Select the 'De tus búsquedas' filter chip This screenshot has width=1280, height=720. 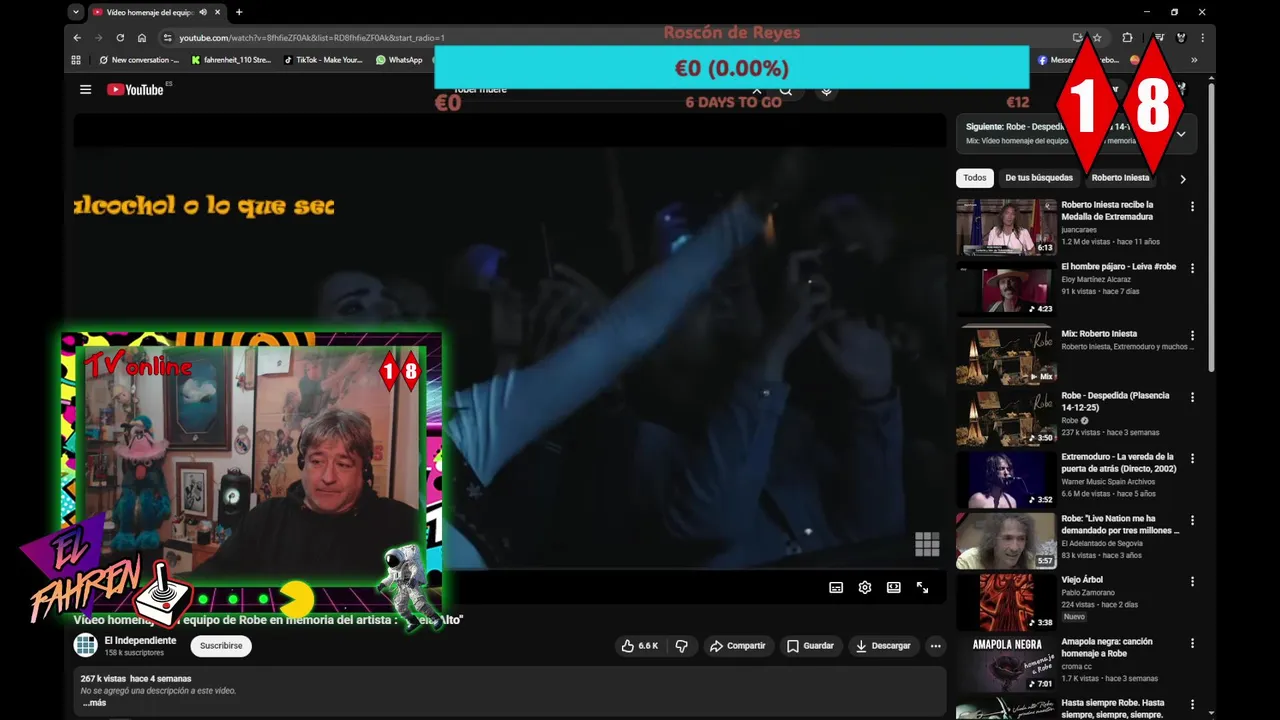pyautogui.click(x=1039, y=178)
